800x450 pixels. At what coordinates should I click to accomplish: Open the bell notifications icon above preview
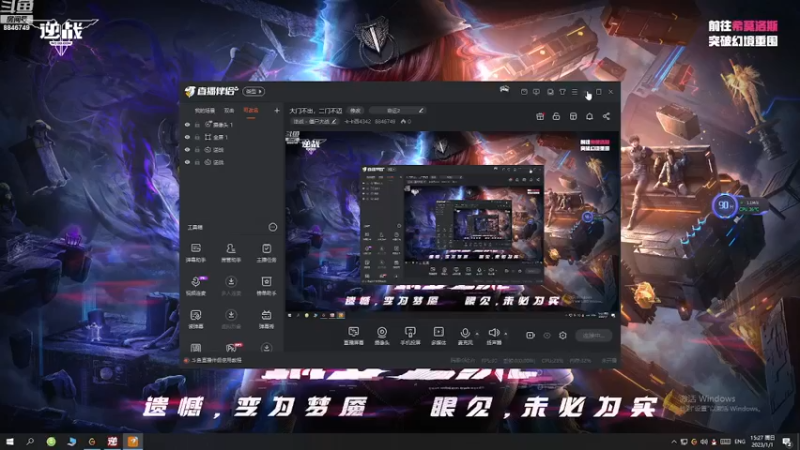[589, 116]
